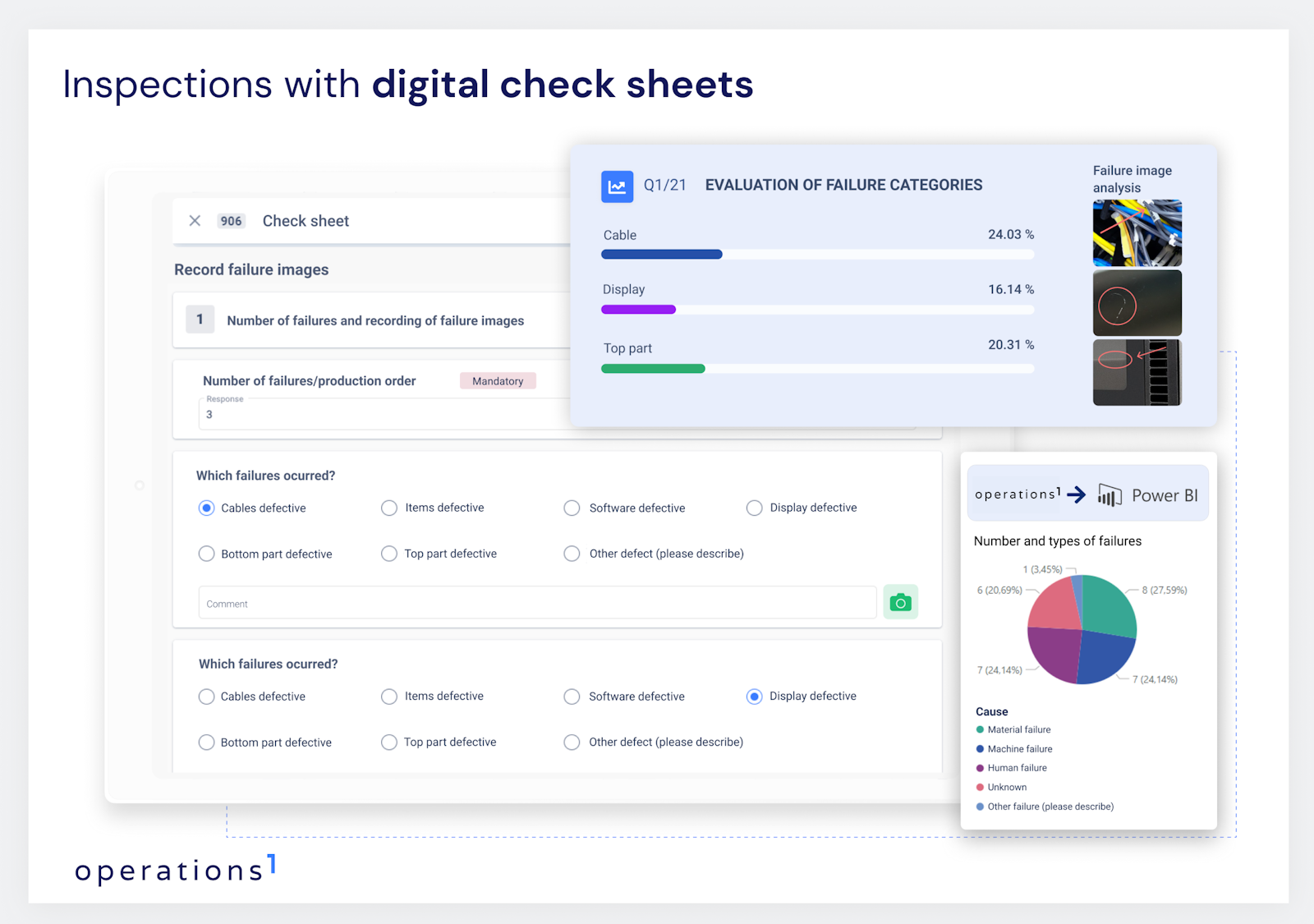Click the numbered step 1 badge

[x=200, y=319]
